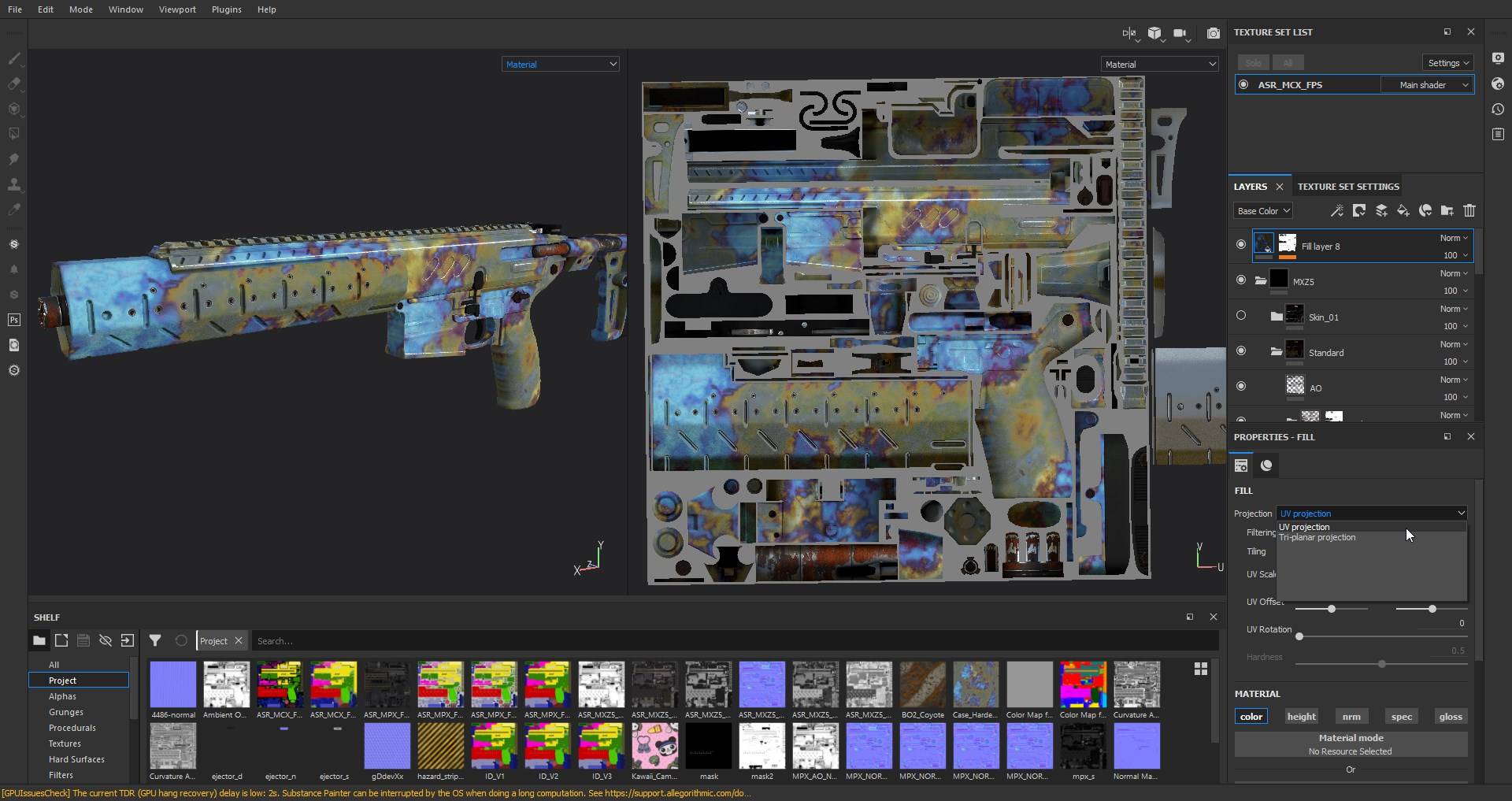
Task: Delete layer with trash icon
Action: click(1469, 210)
